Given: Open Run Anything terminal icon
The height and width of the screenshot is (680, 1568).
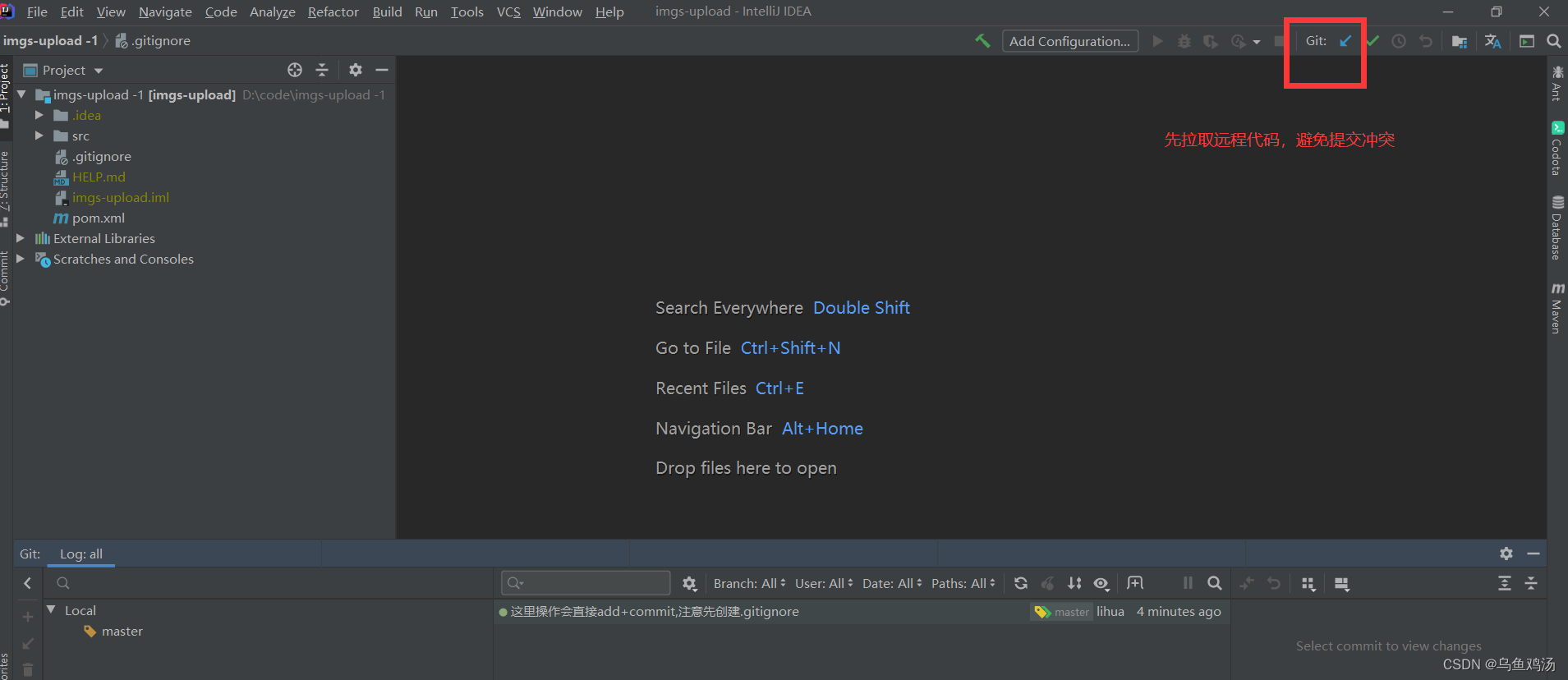Looking at the screenshot, I should [1527, 41].
